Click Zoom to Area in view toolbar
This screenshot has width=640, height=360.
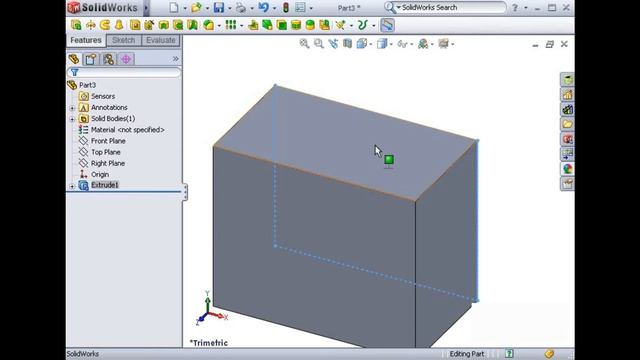click(x=318, y=44)
